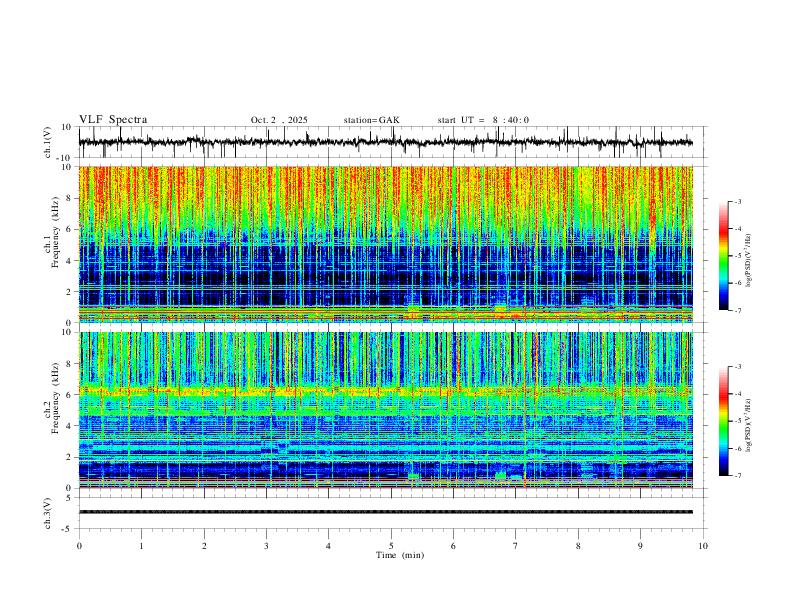Click the ch.2 spectrogram plot

click(385, 410)
